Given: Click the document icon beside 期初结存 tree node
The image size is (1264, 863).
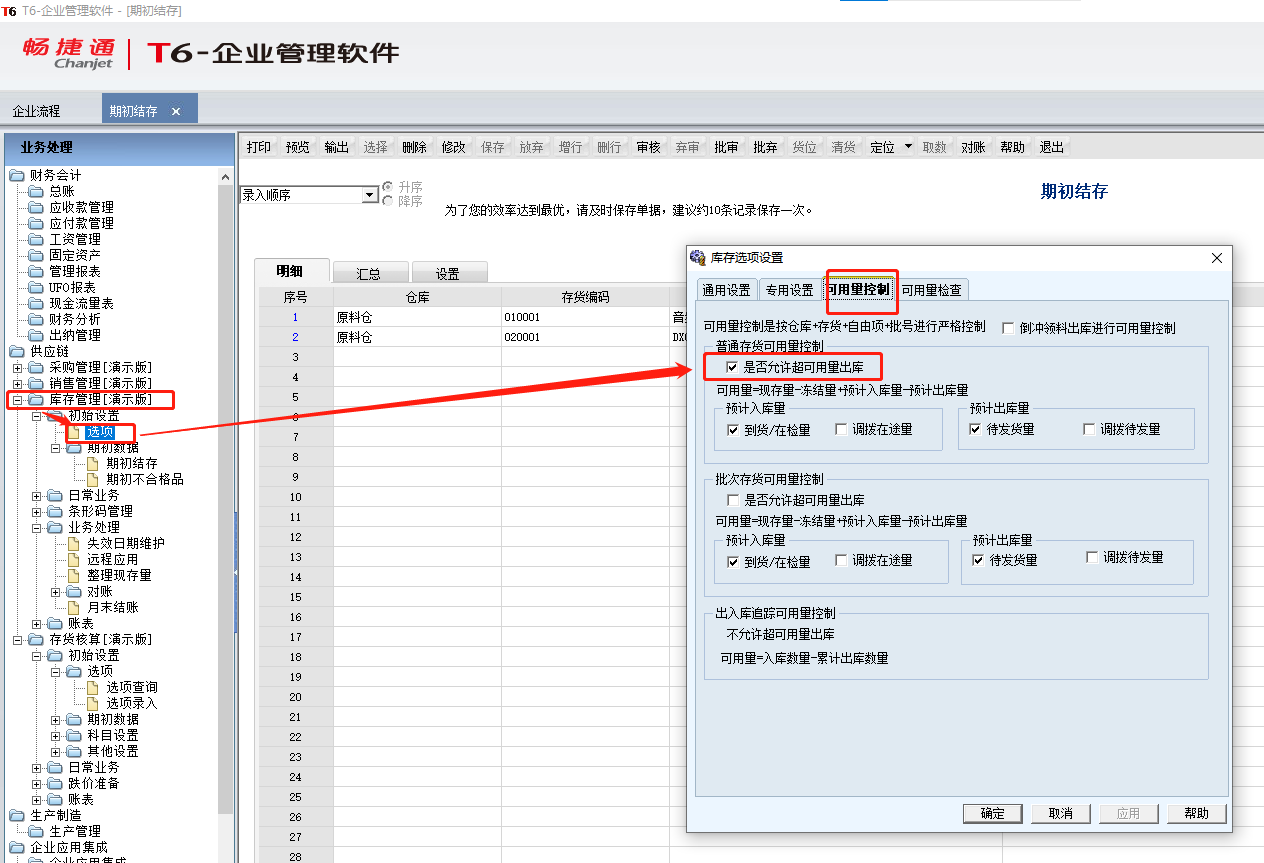Looking at the screenshot, I should pyautogui.click(x=93, y=463).
